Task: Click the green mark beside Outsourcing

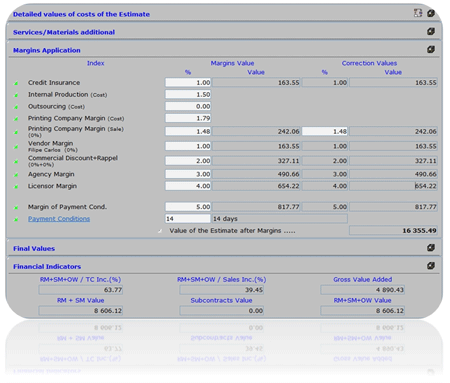Action: tap(16, 107)
